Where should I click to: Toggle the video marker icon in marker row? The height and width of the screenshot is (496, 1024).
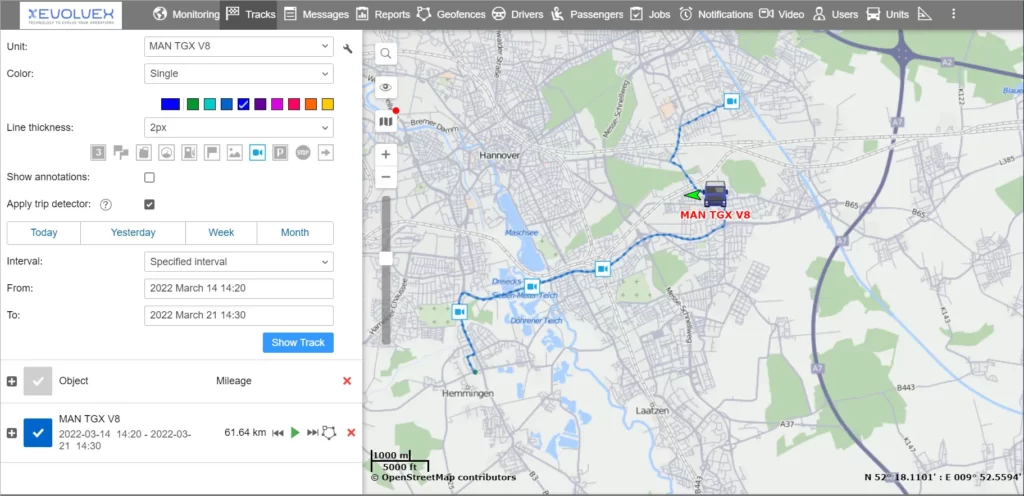click(x=257, y=152)
